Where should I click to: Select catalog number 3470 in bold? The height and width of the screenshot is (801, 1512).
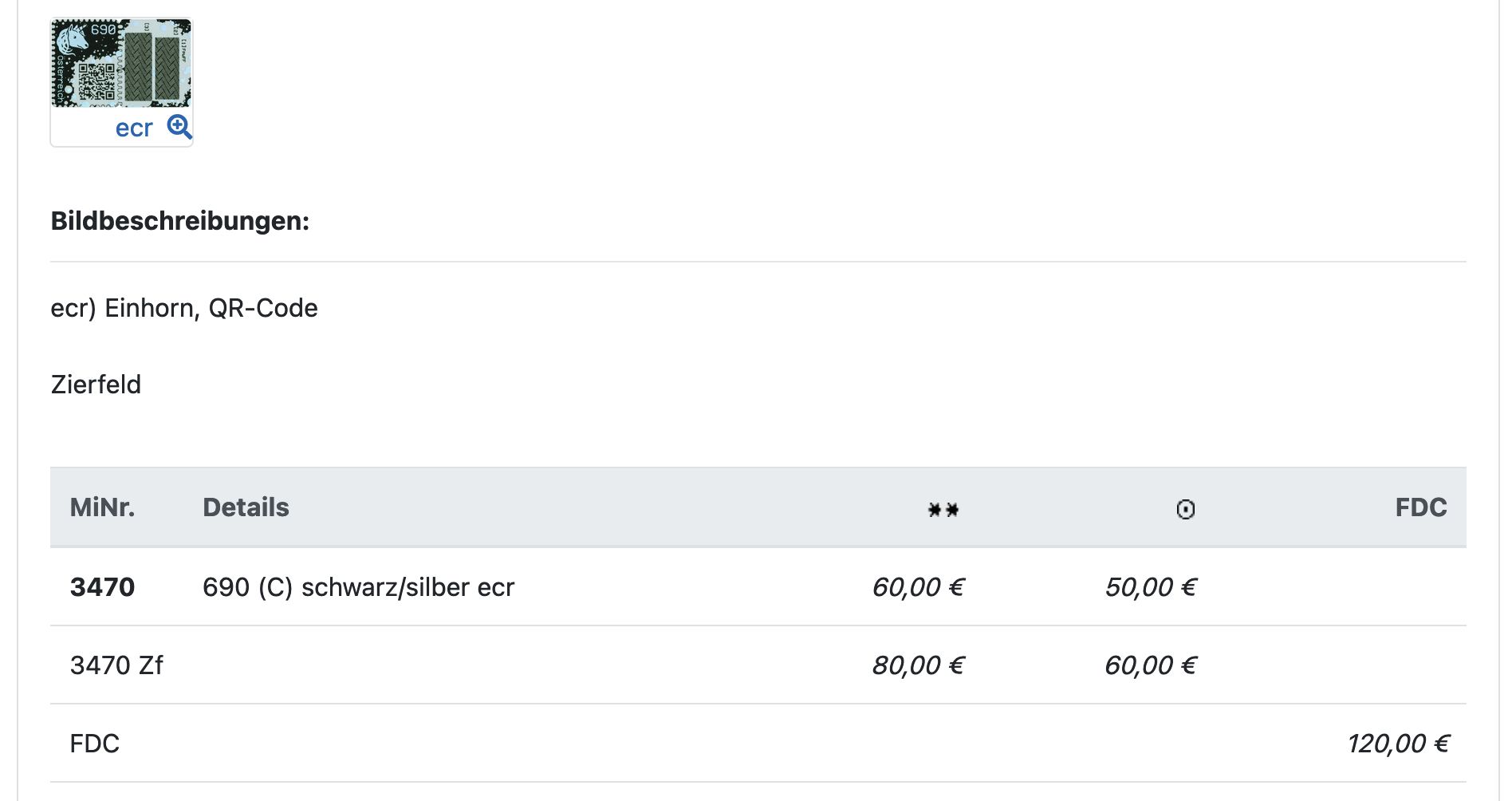(x=102, y=587)
